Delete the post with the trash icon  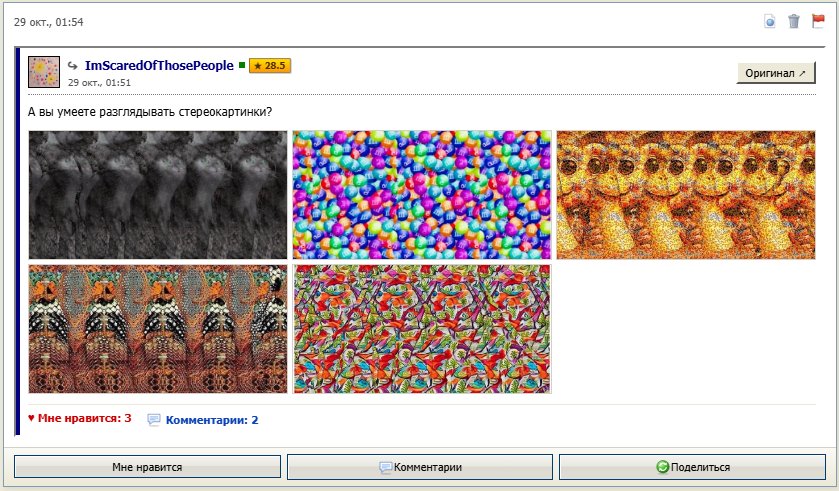coord(794,21)
